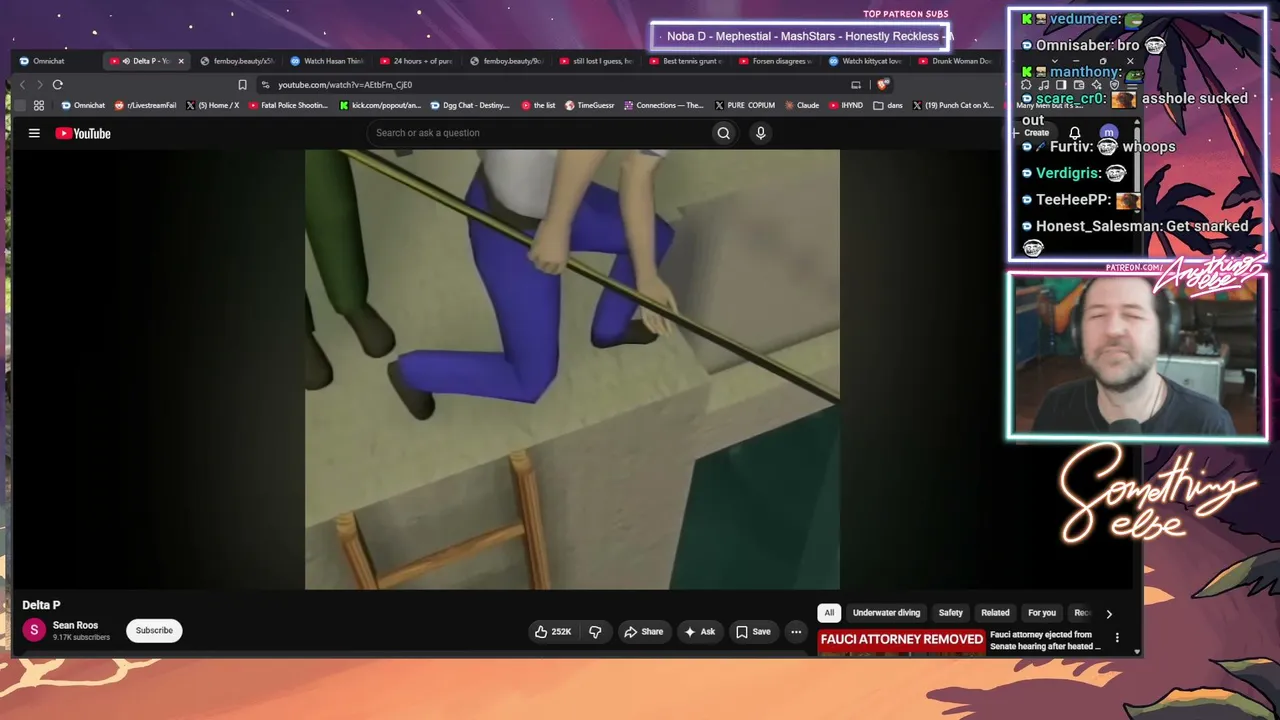
Task: Switch to the 24 hours + of pure tab
Action: point(417,61)
